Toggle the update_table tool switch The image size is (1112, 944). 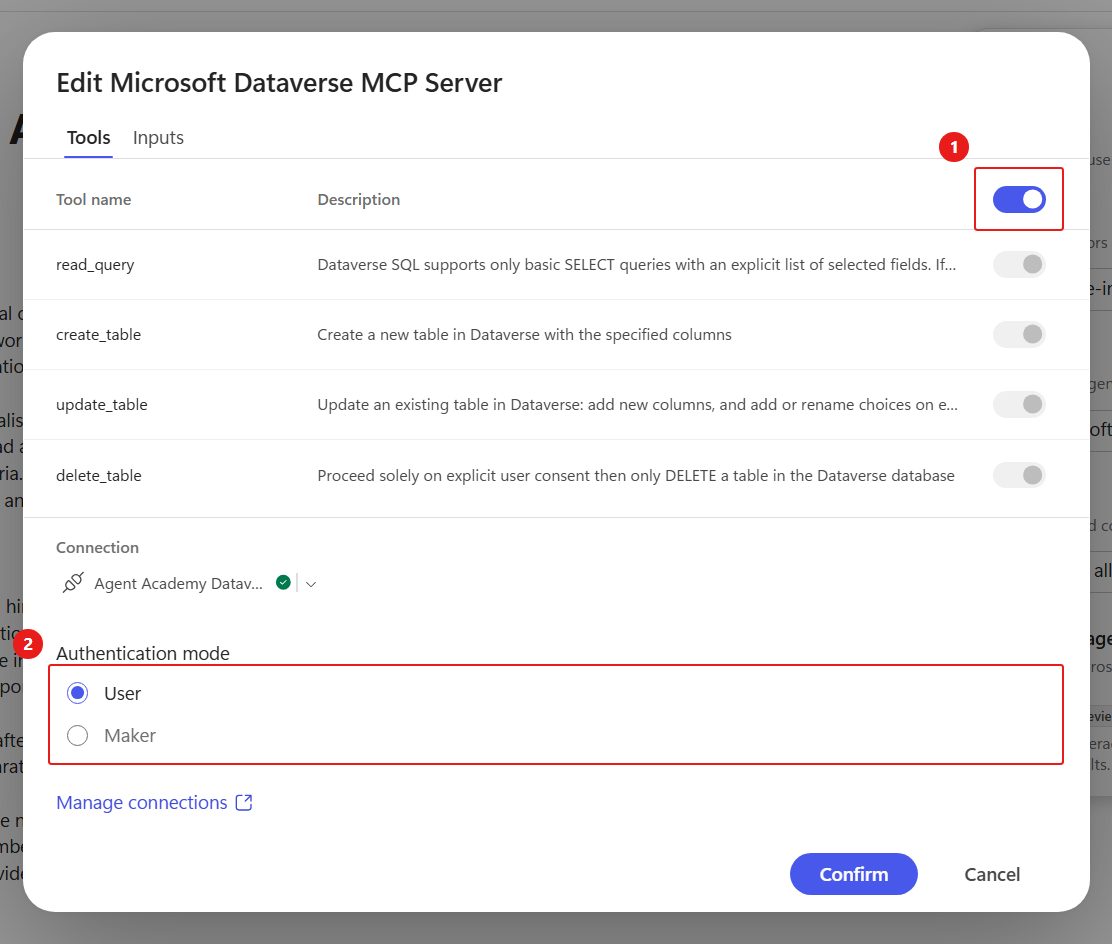click(1019, 404)
